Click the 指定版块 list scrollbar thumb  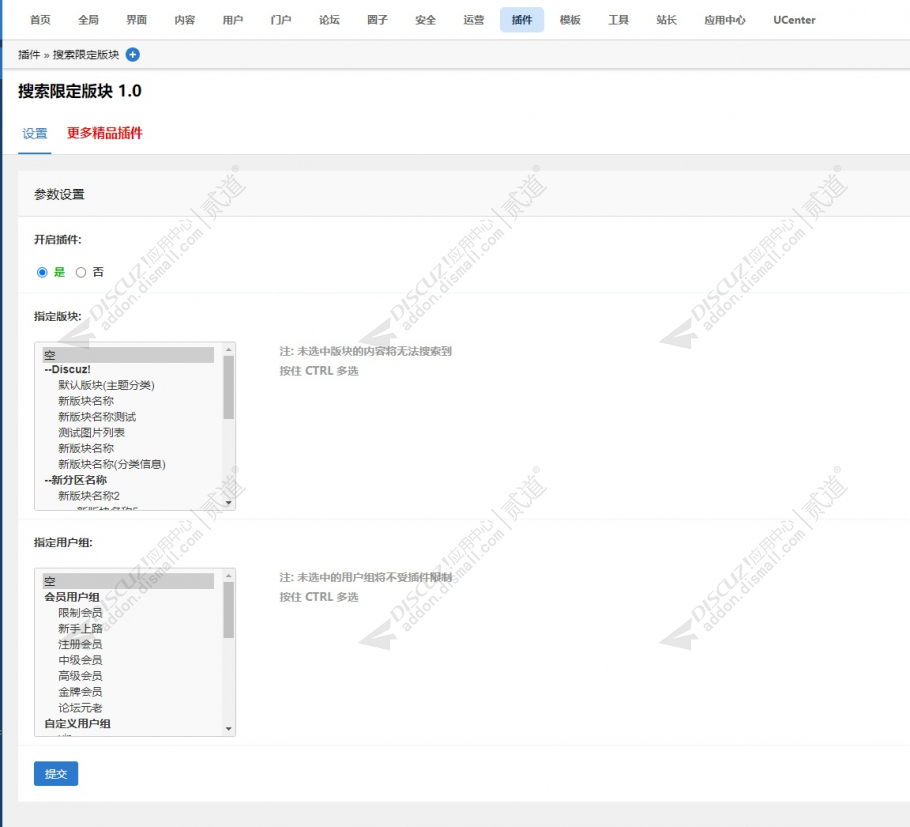coord(229,387)
